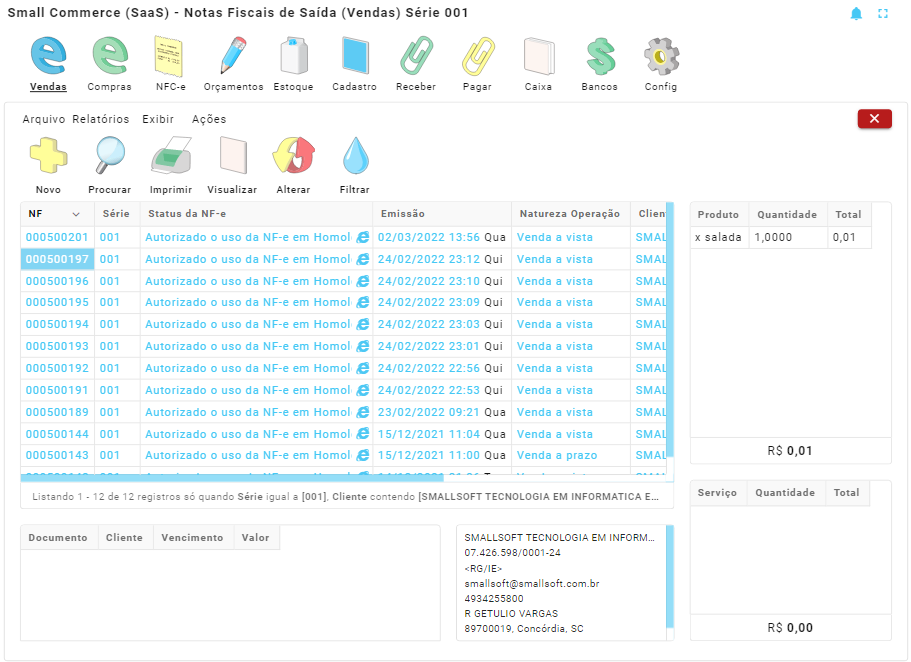Open the Compras module icon

pos(109,57)
